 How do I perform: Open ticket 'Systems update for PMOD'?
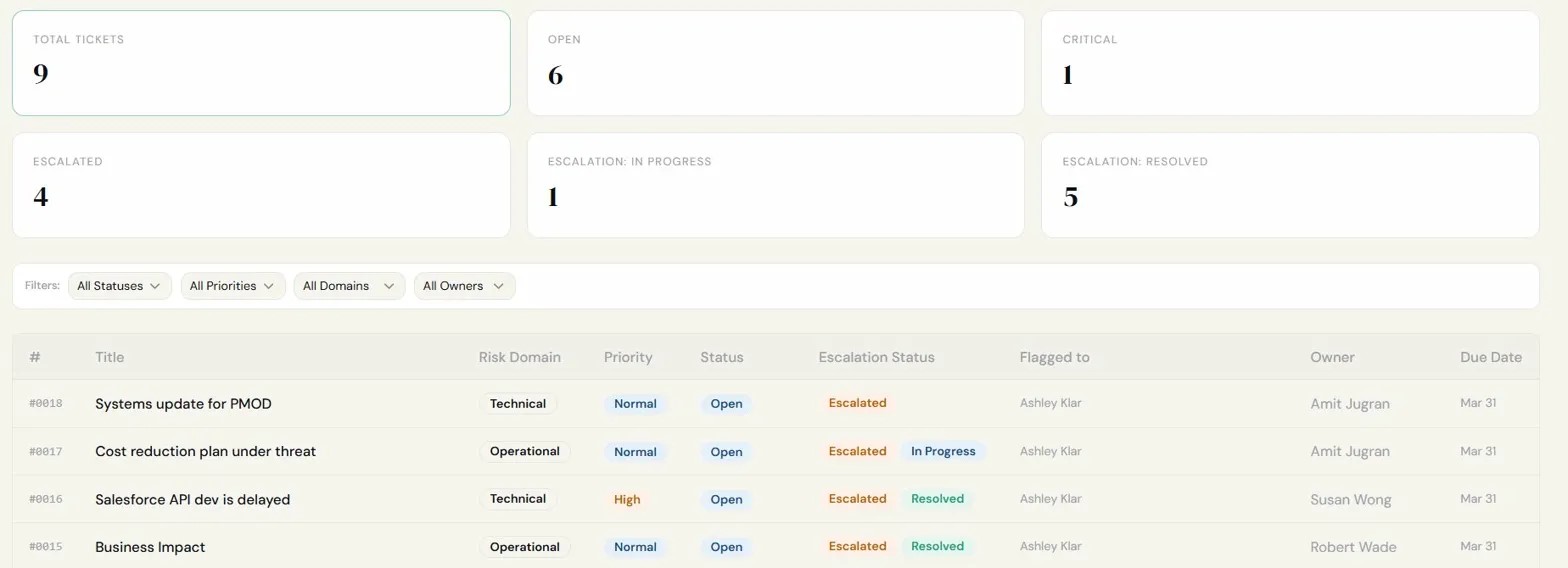183,404
